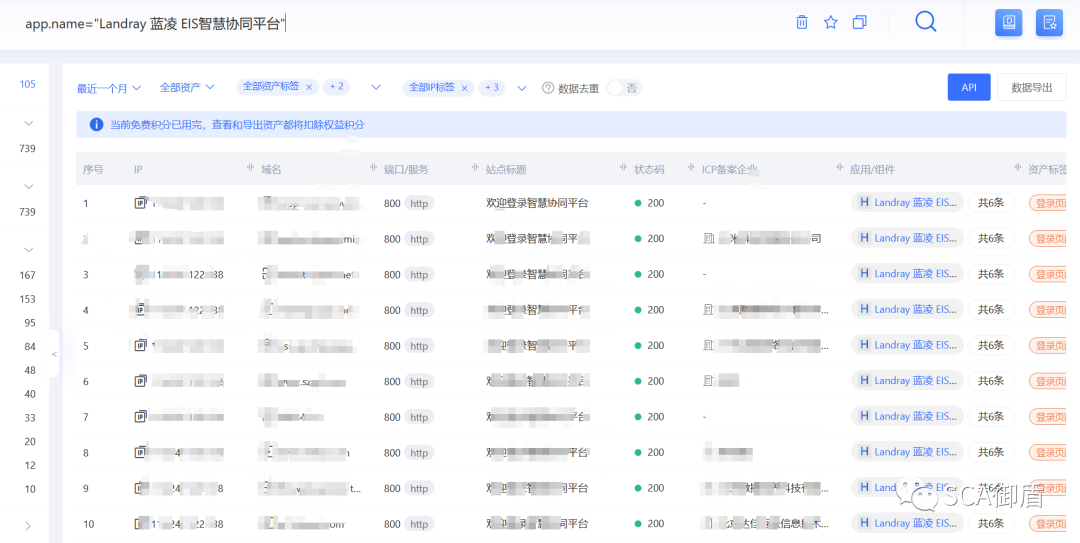Image resolution: width=1080 pixels, height=543 pixels.
Task: Click the 数据导出 button
Action: point(1032,88)
